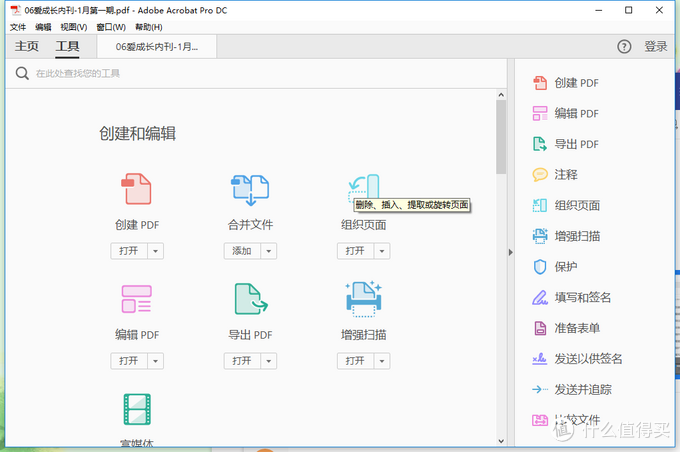Switch to the 06爱成长内刊 document tab
This screenshot has height=452, width=680.
(x=157, y=47)
